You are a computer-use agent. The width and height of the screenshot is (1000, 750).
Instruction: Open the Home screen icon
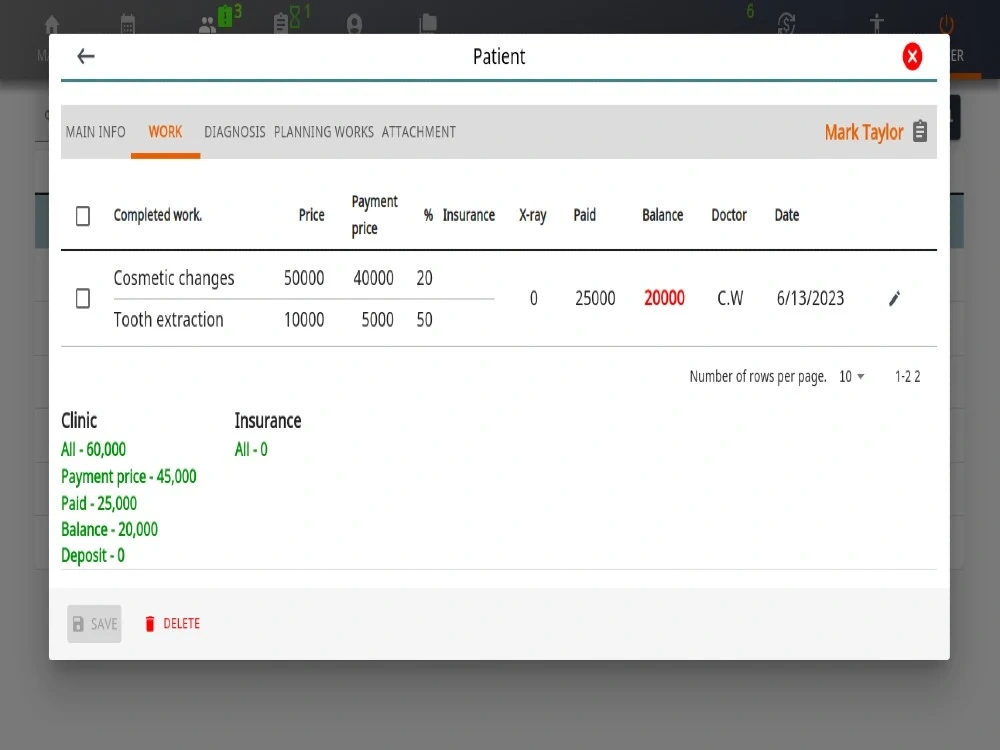50,20
